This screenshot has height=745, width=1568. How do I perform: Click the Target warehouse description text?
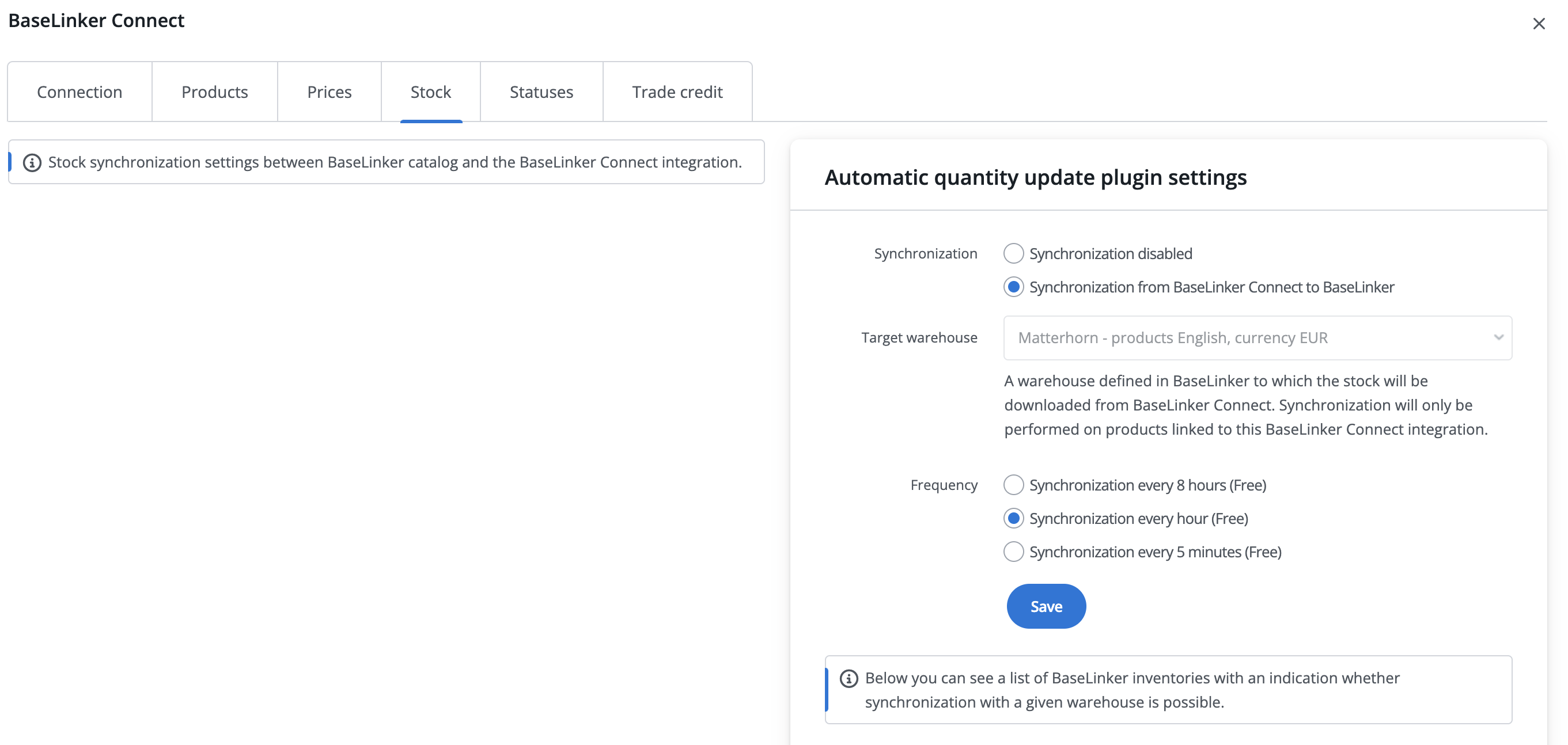(x=1245, y=405)
